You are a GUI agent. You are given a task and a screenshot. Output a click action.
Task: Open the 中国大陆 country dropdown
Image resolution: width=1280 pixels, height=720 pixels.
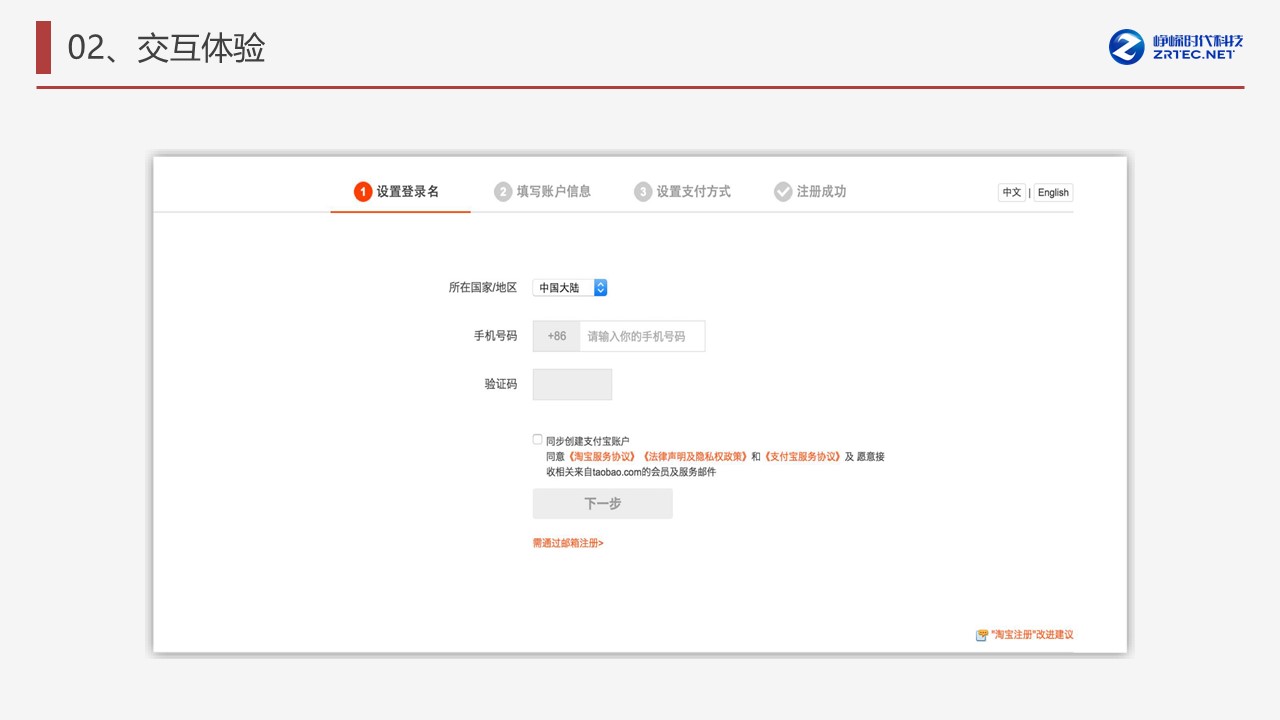(x=569, y=288)
